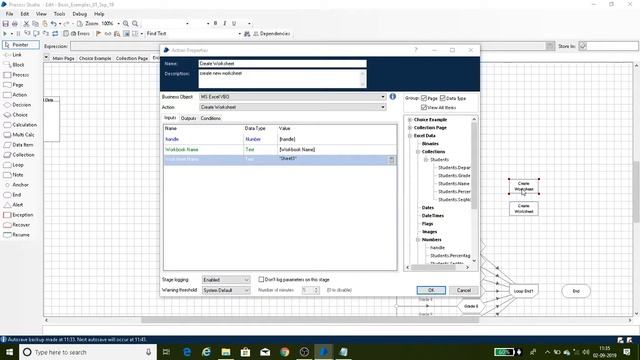640x360 pixels.
Task: Click the Bold formatting icon
Action: point(216,24)
